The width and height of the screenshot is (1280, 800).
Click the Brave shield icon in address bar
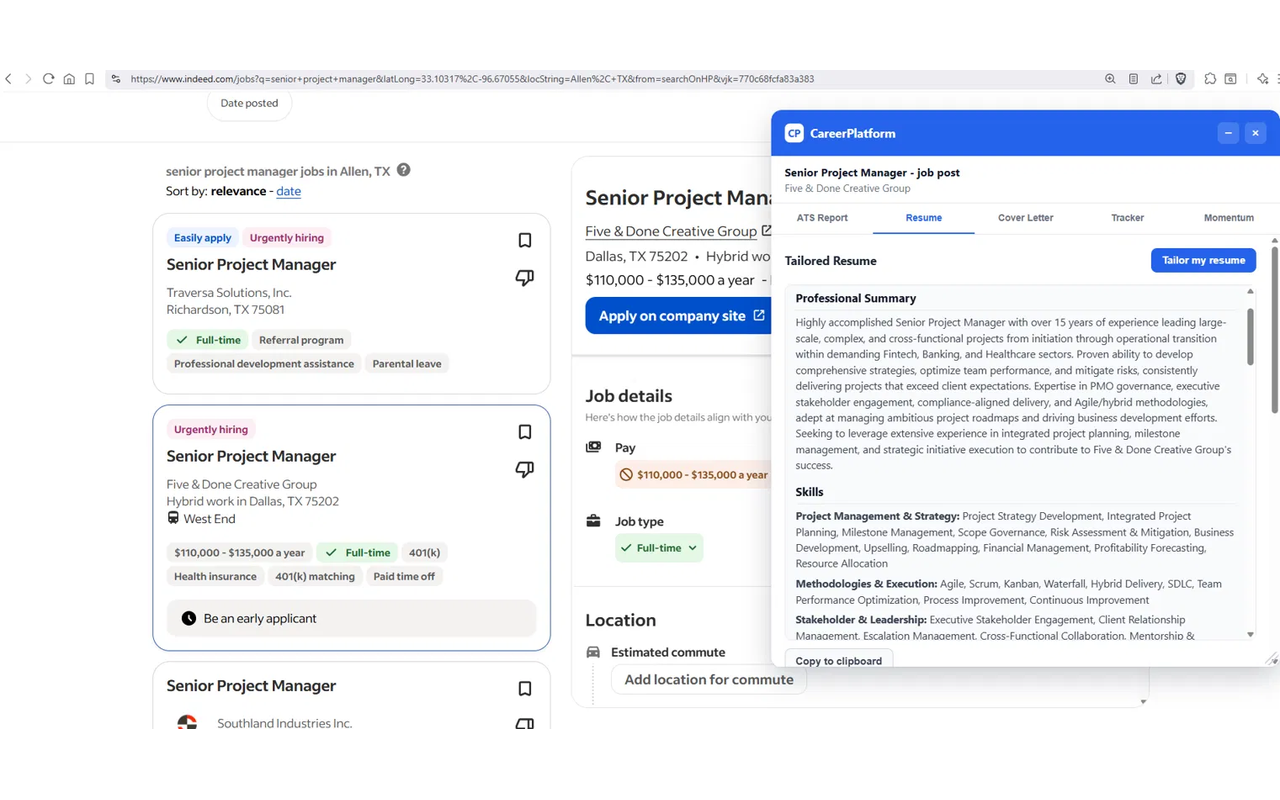1181,79
